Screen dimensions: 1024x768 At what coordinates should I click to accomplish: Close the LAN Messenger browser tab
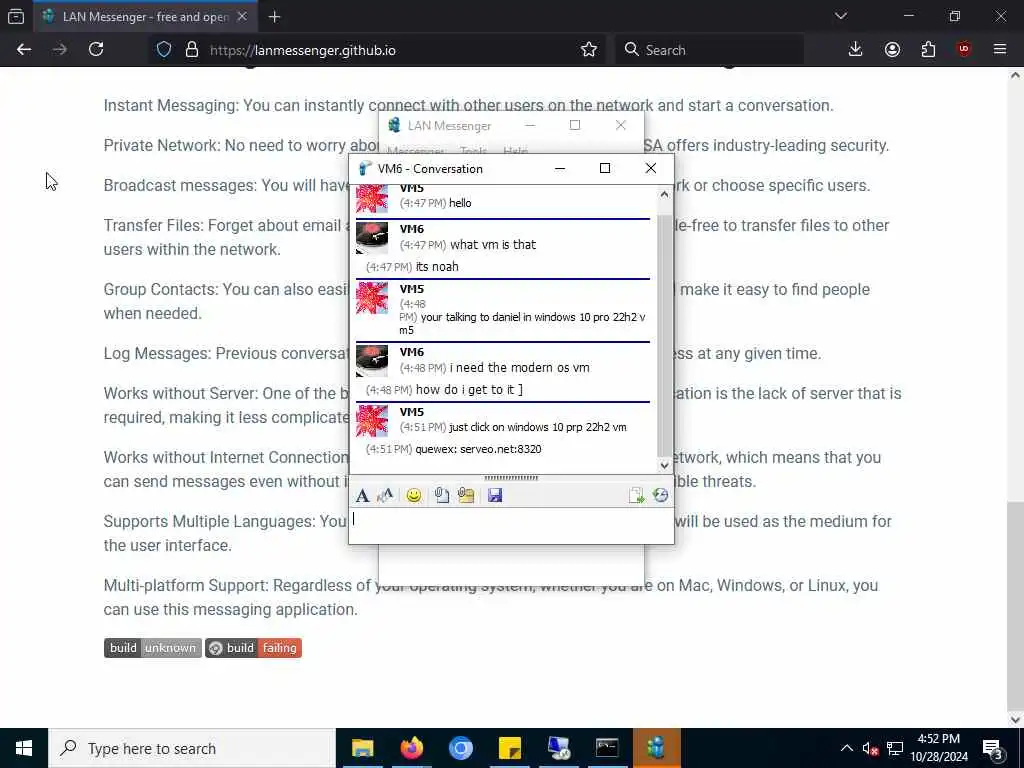242,17
